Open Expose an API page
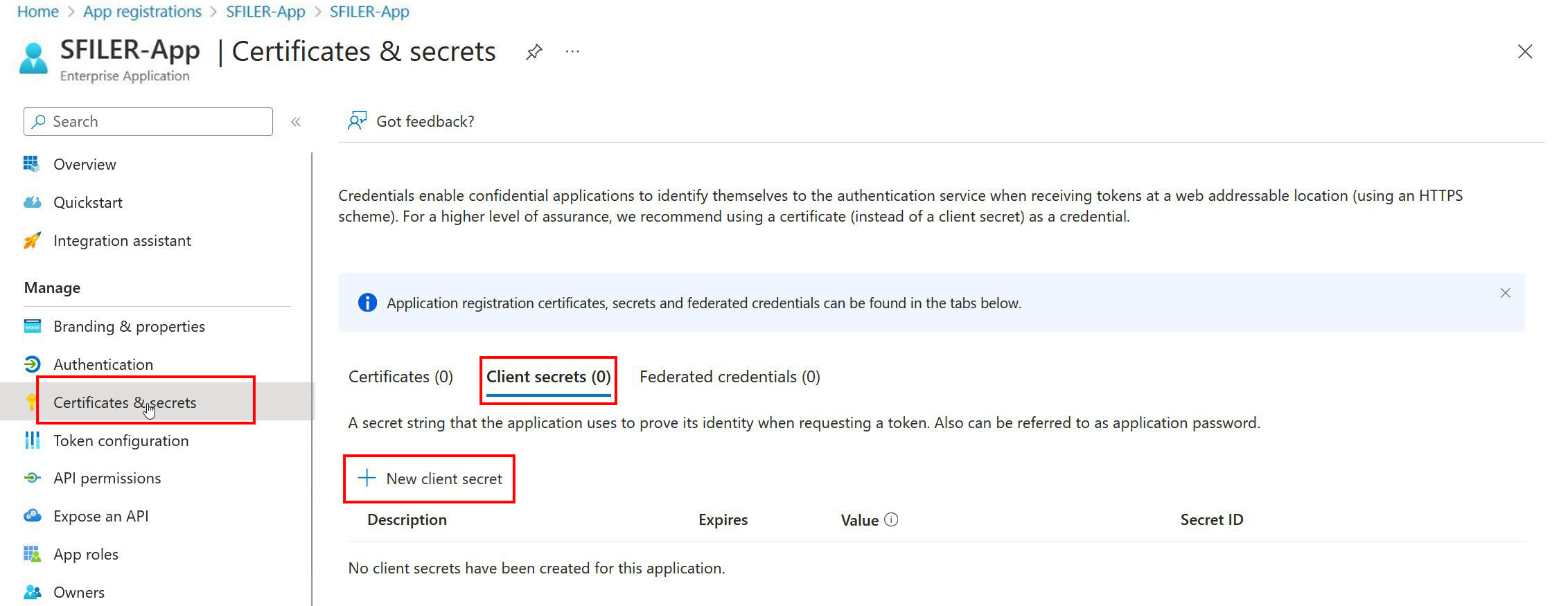Screen dimensions: 1568x606 pos(100,516)
